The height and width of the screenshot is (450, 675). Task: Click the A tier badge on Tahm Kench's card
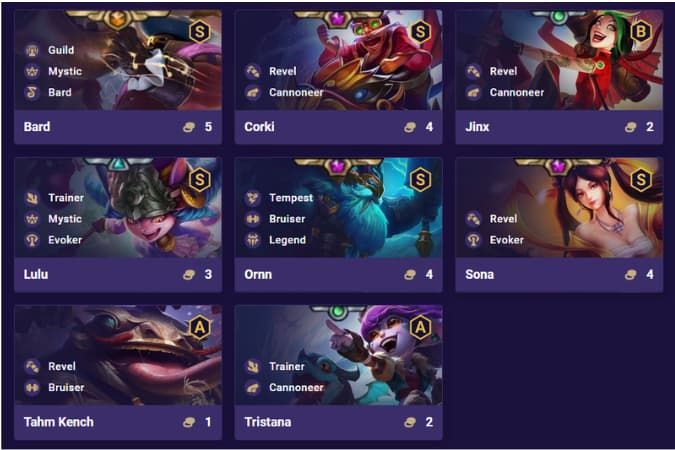click(200, 328)
